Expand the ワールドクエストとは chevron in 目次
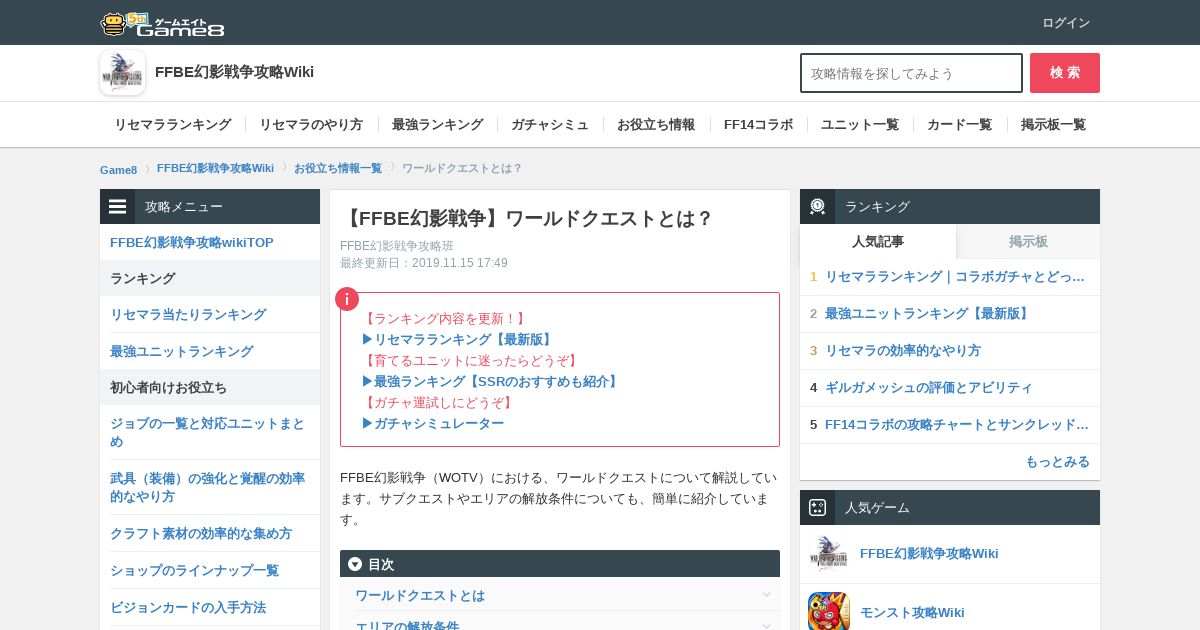Image resolution: width=1200 pixels, height=630 pixels. (x=767, y=595)
